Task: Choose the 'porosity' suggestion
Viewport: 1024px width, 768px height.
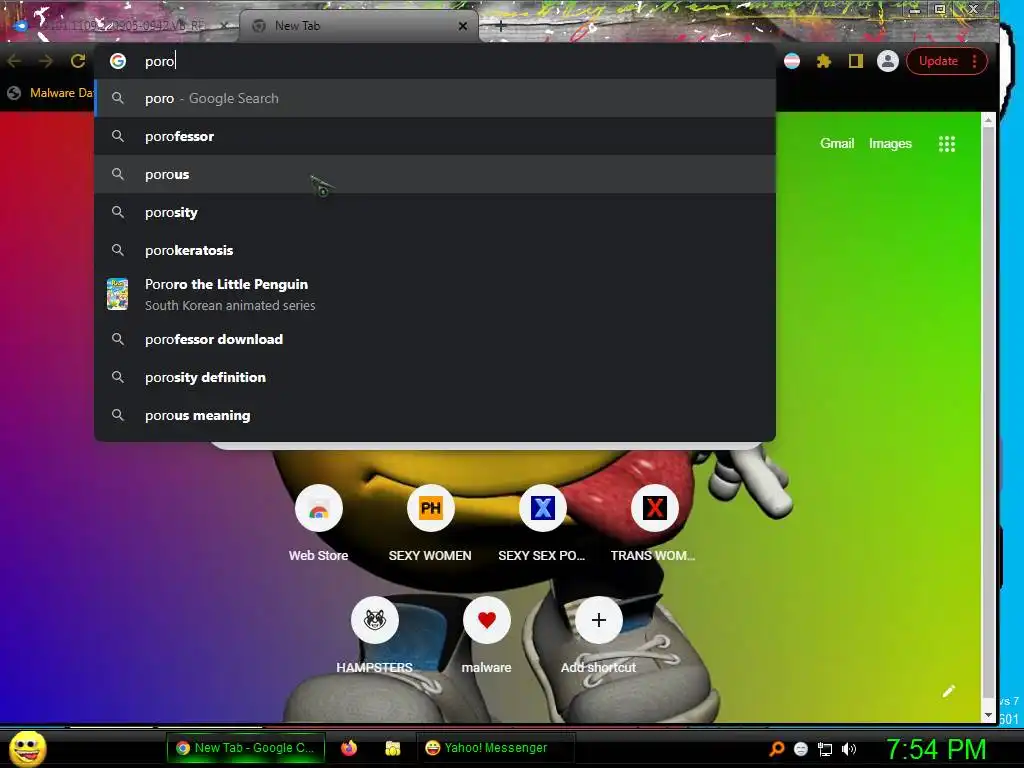Action: (x=435, y=212)
